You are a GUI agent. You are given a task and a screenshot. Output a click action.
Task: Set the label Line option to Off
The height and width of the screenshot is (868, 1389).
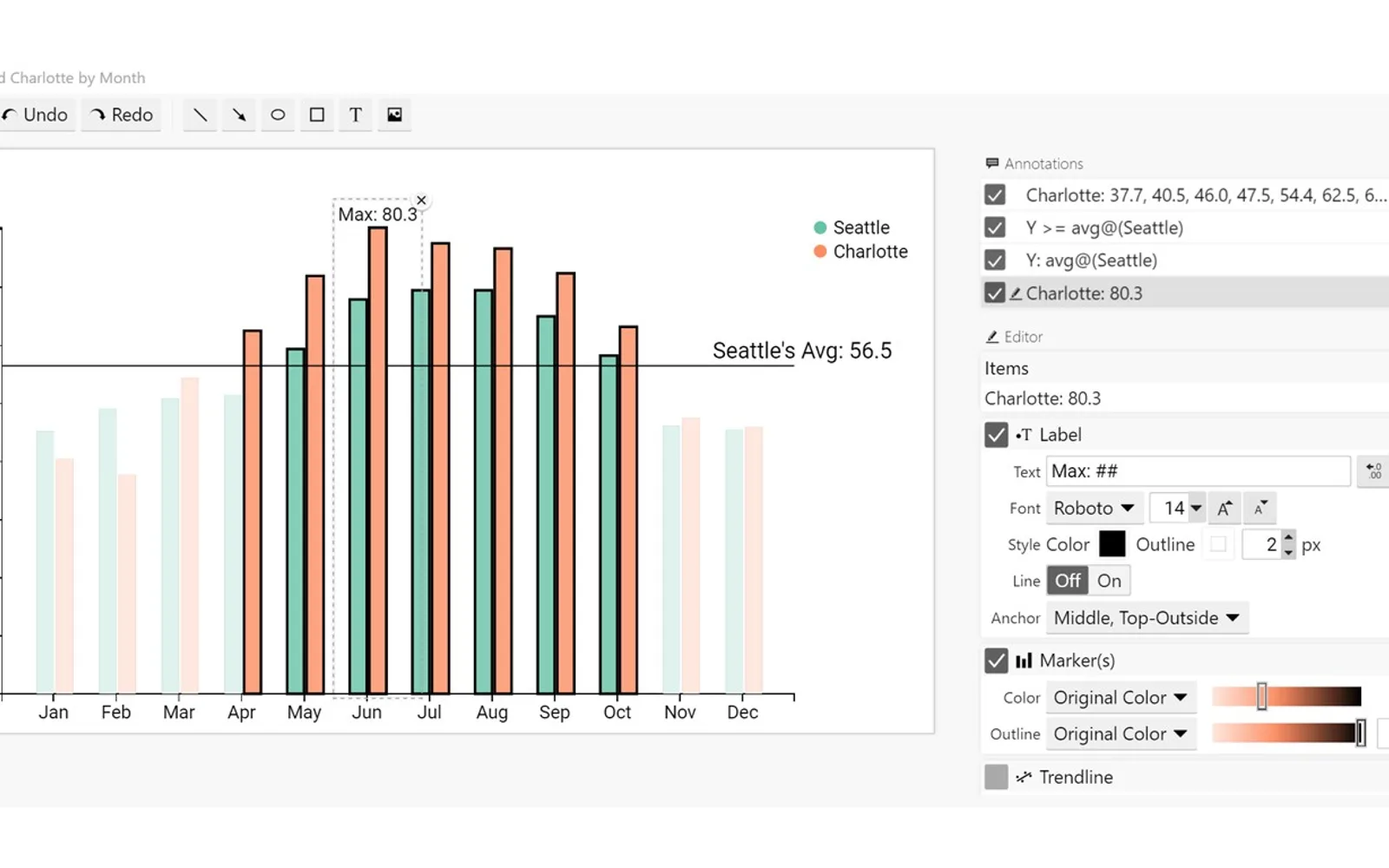point(1068,581)
